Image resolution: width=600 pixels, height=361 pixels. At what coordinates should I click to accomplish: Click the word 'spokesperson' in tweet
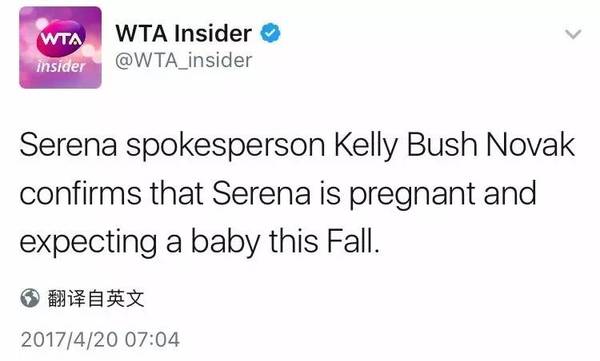226,148
